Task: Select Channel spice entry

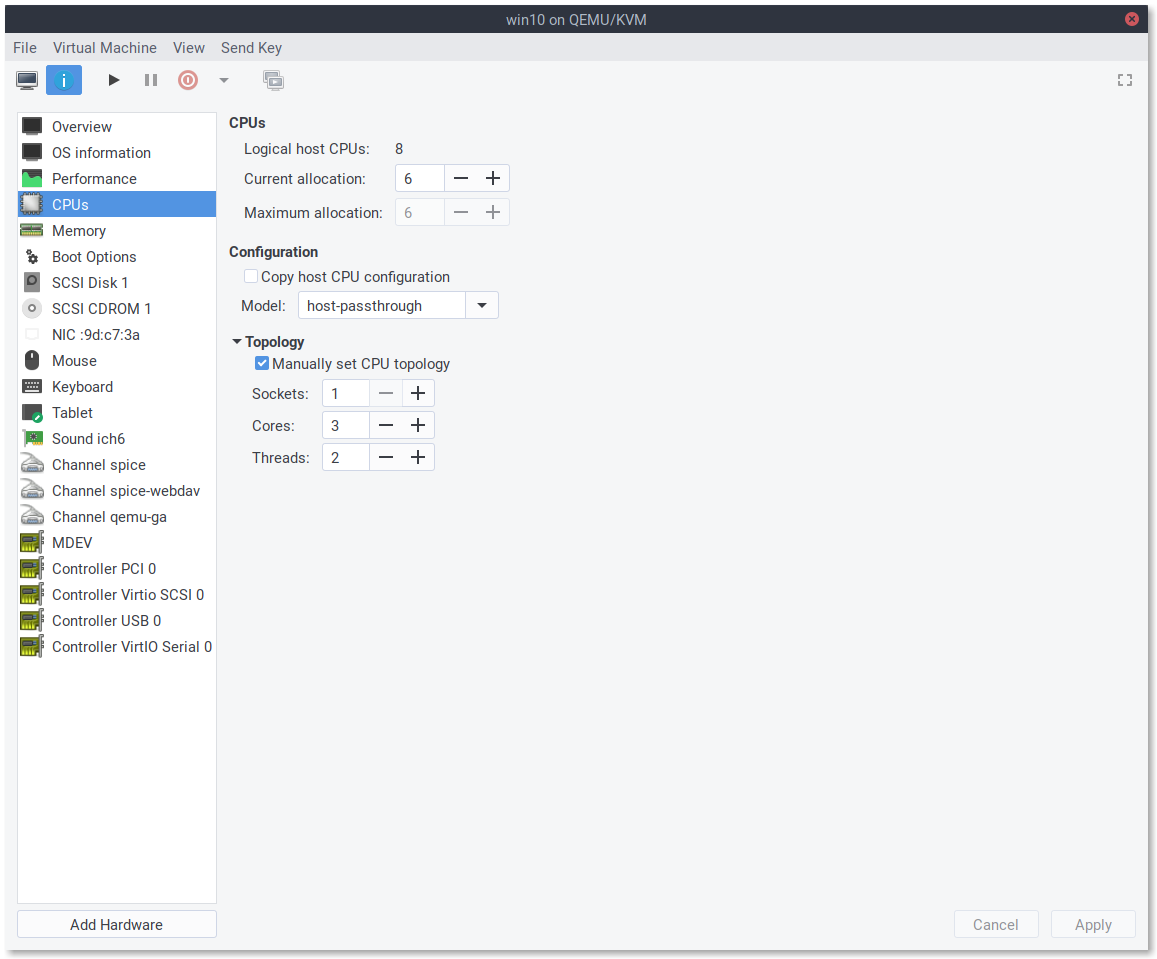Action: click(x=117, y=465)
